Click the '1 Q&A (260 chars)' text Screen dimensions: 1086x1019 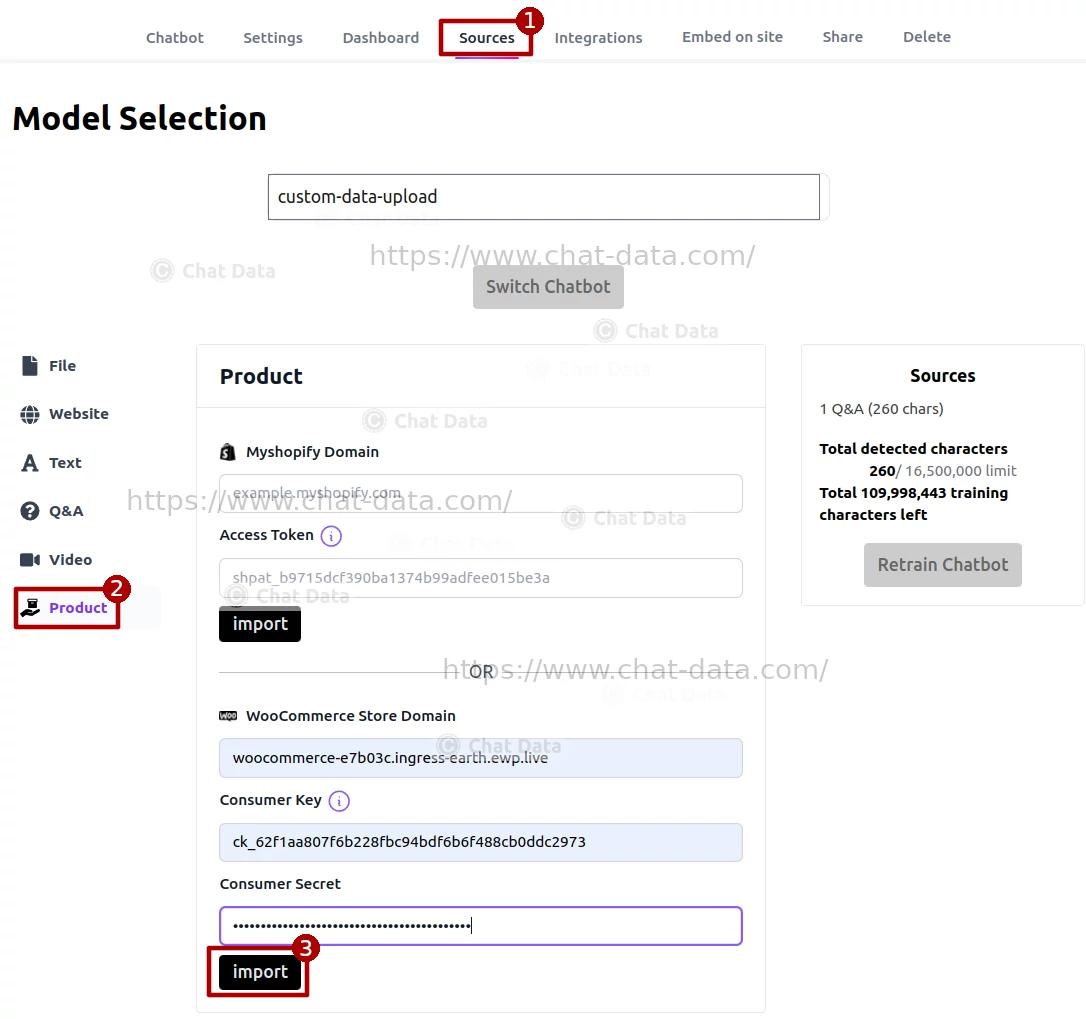(881, 409)
